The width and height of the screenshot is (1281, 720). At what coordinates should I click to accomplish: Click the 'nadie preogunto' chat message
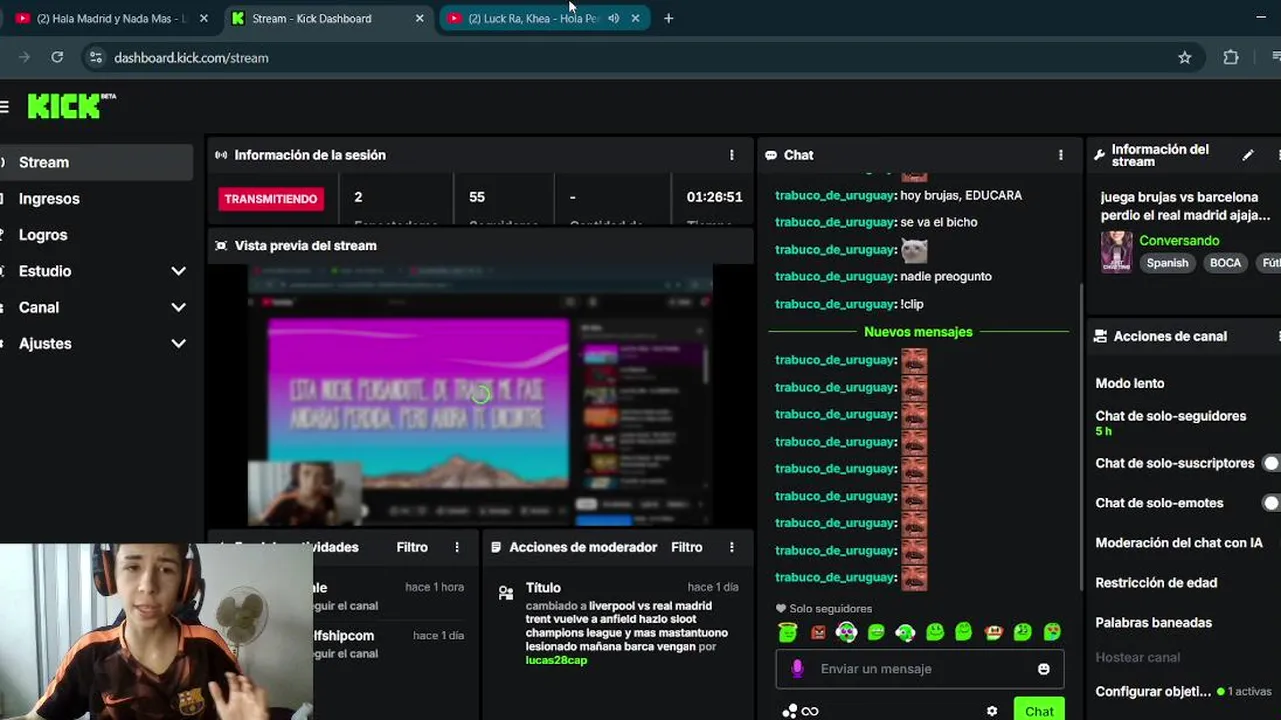click(946, 277)
